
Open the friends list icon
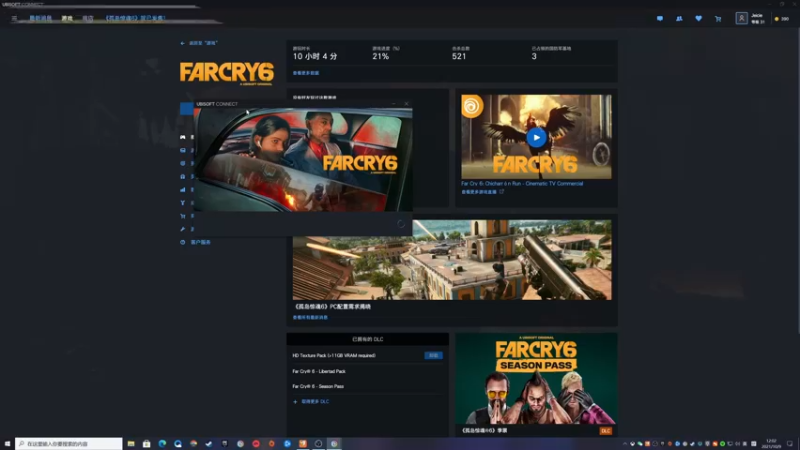(679, 18)
